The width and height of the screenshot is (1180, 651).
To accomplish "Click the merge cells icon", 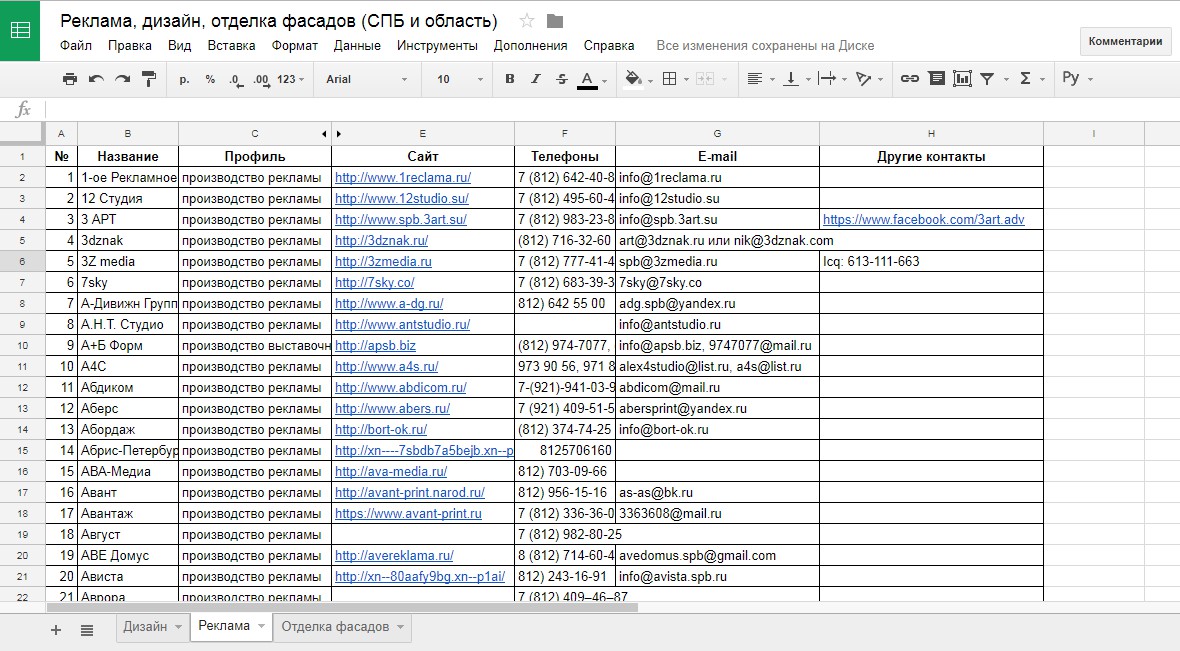I will click(704, 79).
